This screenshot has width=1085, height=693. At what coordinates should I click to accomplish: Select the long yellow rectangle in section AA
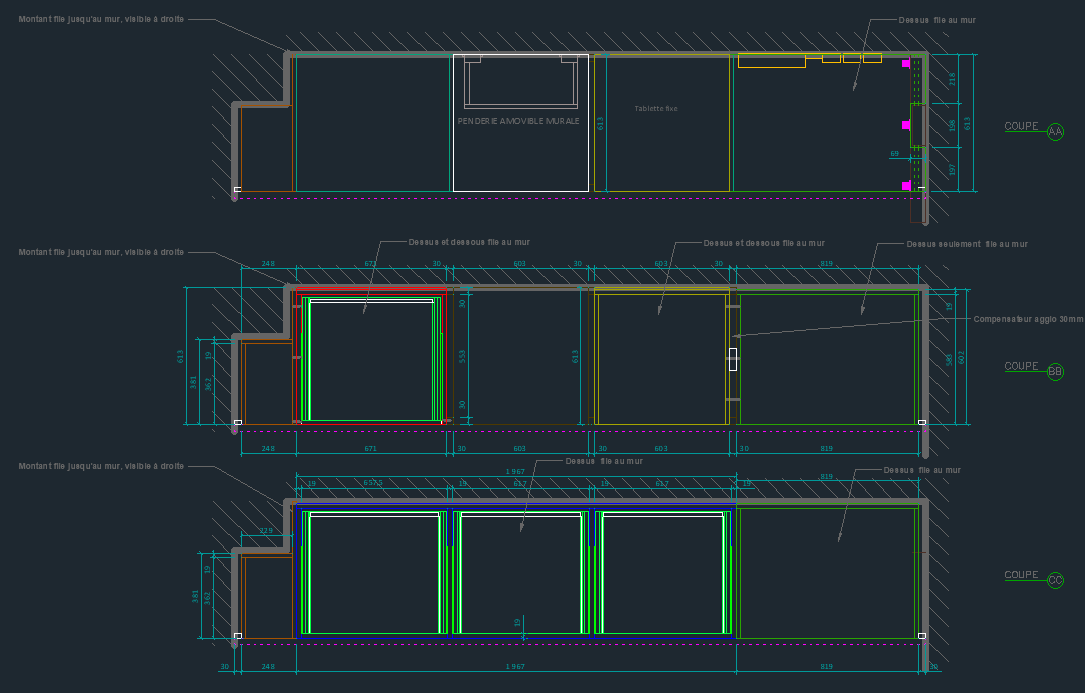click(x=771, y=61)
